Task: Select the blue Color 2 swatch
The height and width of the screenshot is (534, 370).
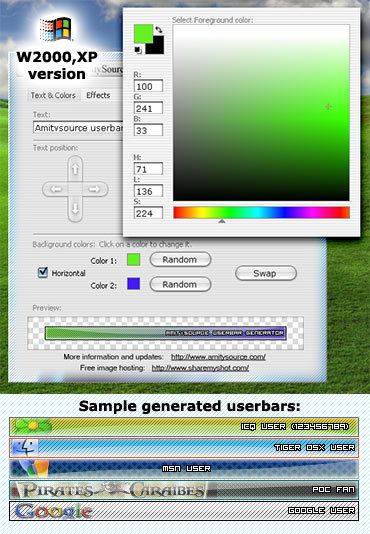Action: pos(134,283)
